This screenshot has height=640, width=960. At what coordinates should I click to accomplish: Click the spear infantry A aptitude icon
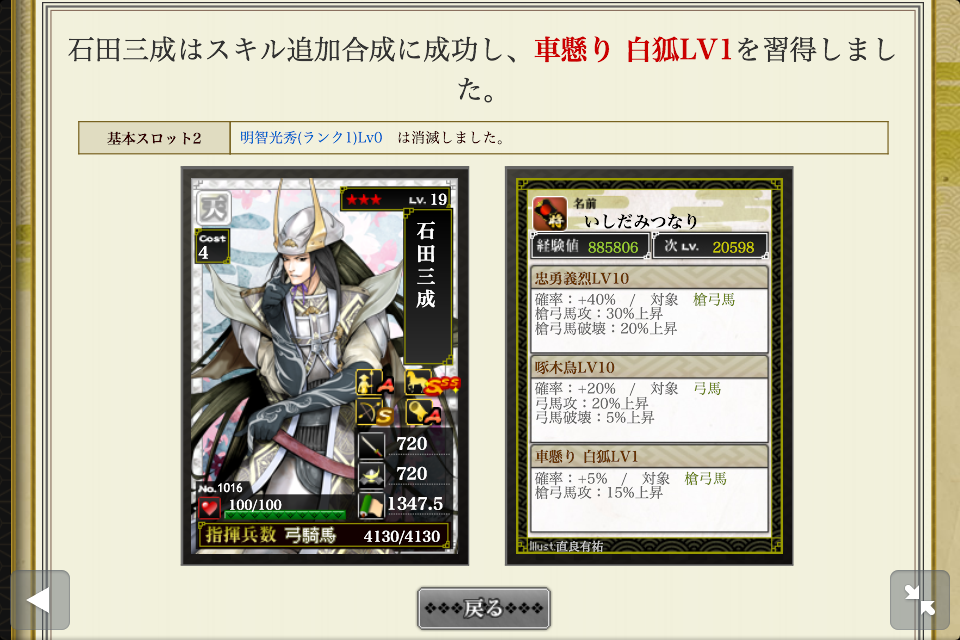point(375,383)
